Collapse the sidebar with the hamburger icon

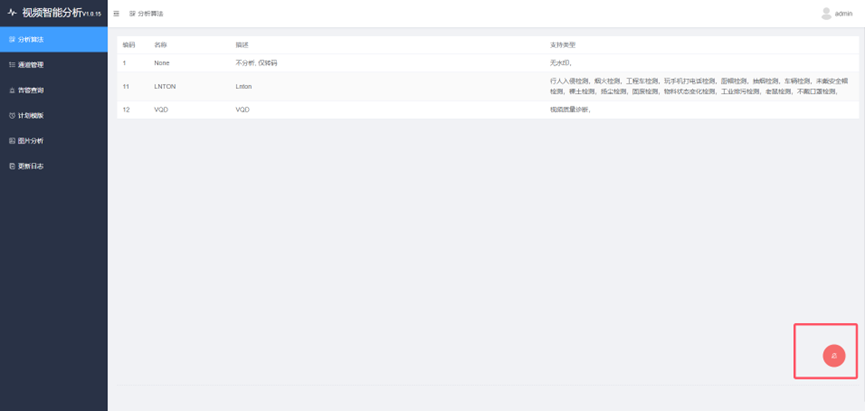(116, 14)
